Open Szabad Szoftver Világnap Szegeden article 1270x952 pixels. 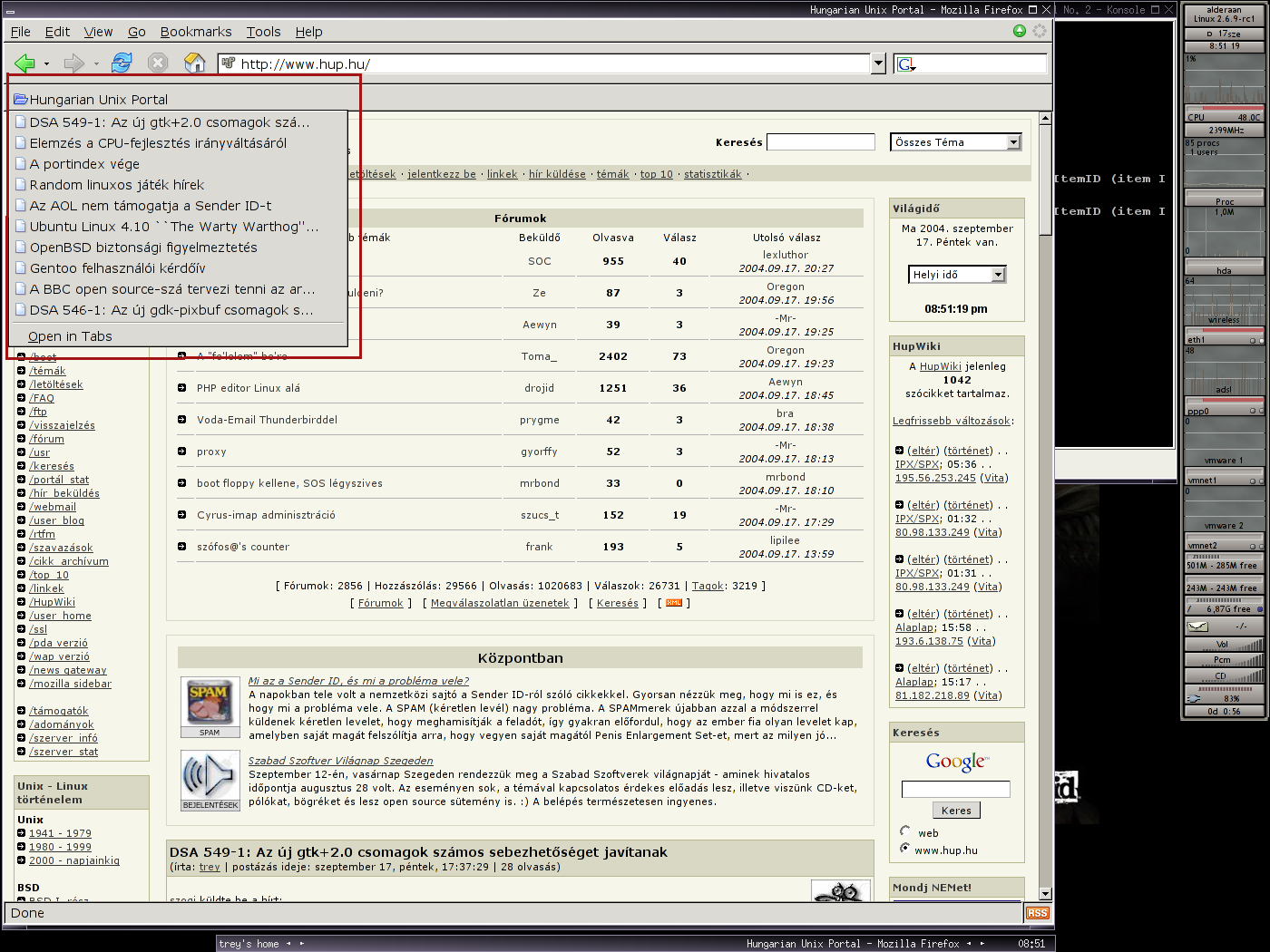tap(341, 761)
